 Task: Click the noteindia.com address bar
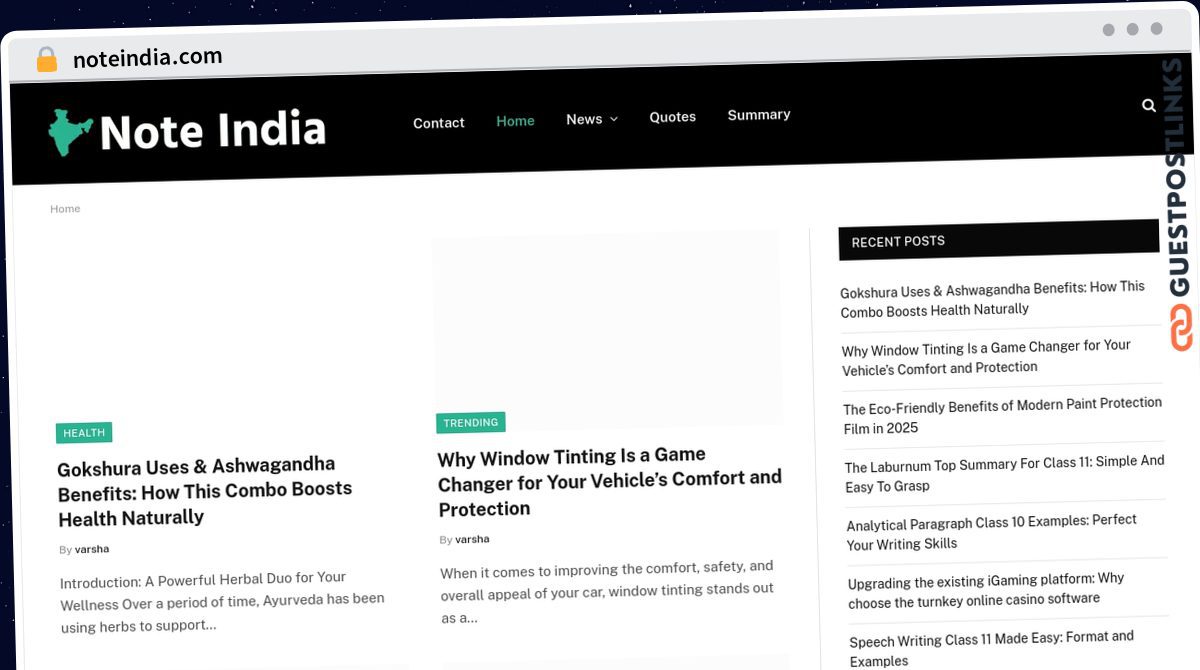[x=148, y=58]
